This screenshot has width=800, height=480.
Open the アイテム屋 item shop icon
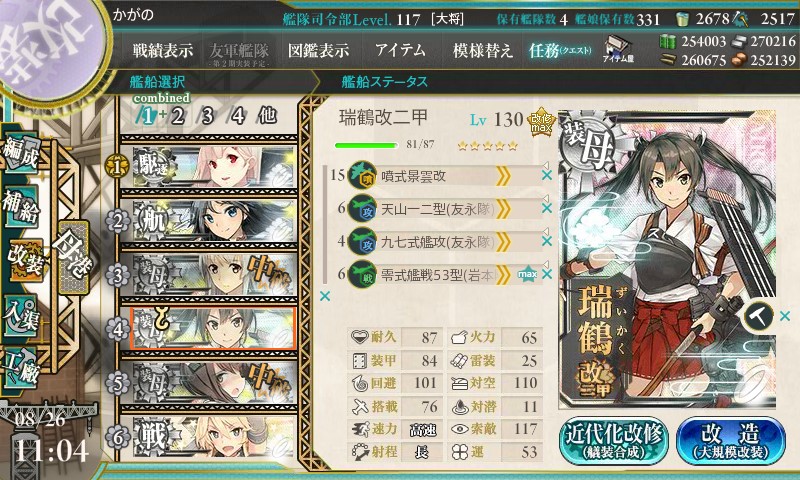(x=618, y=50)
